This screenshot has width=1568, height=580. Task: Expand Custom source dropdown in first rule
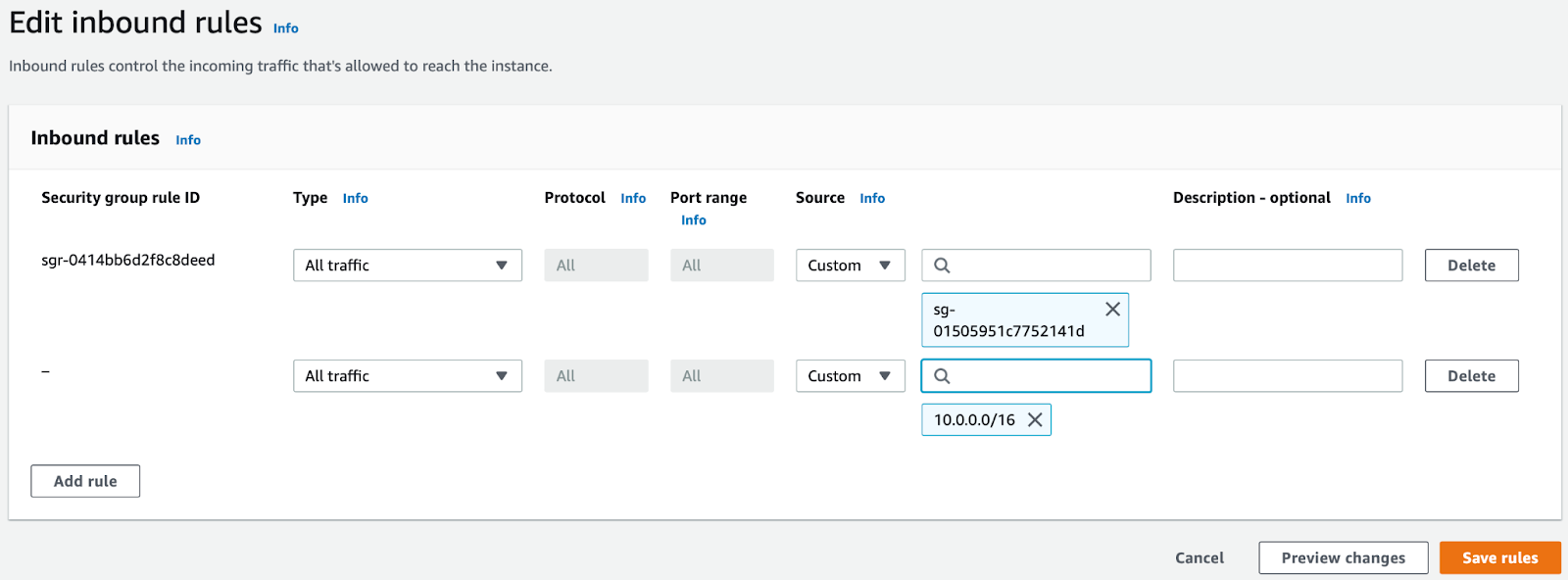tap(850, 266)
